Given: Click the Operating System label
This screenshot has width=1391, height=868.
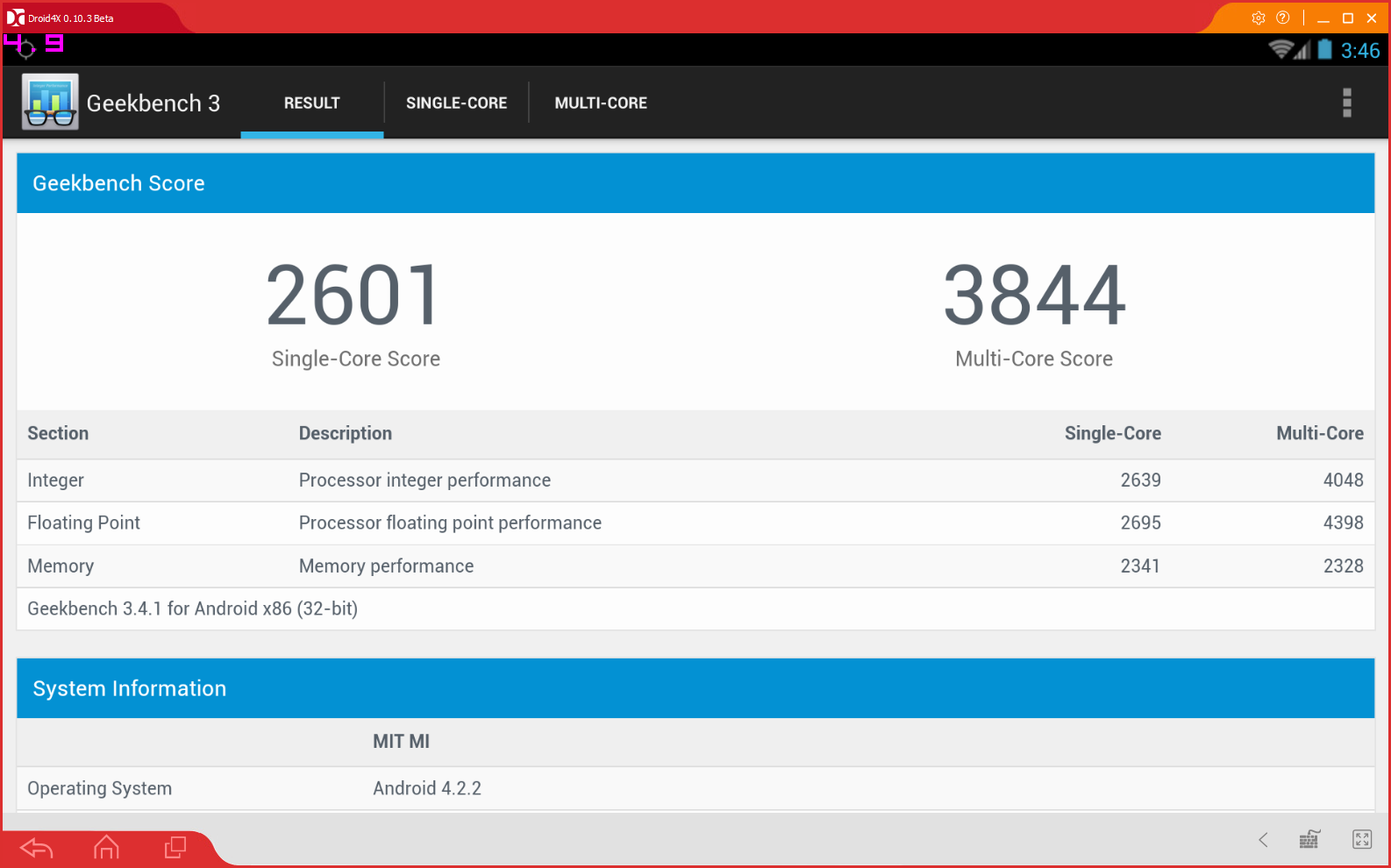Looking at the screenshot, I should coord(99,788).
